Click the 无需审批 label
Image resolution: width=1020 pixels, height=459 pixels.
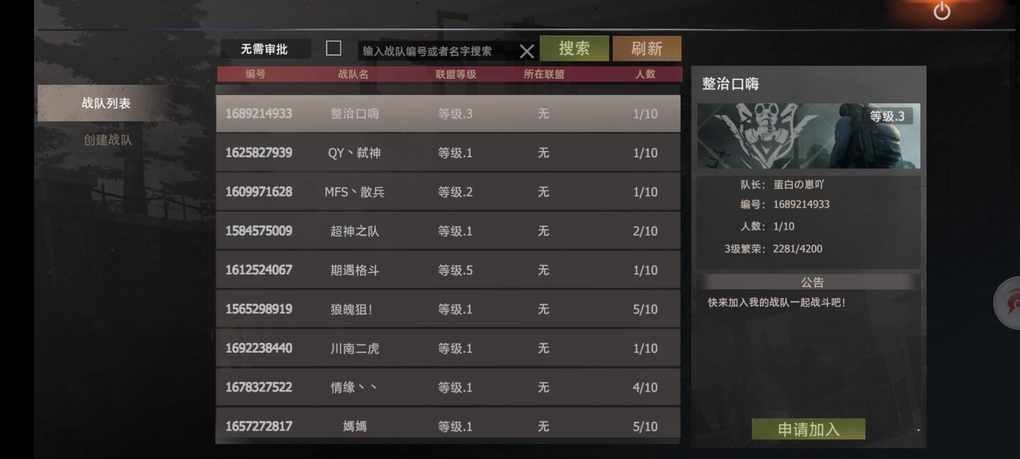click(264, 49)
